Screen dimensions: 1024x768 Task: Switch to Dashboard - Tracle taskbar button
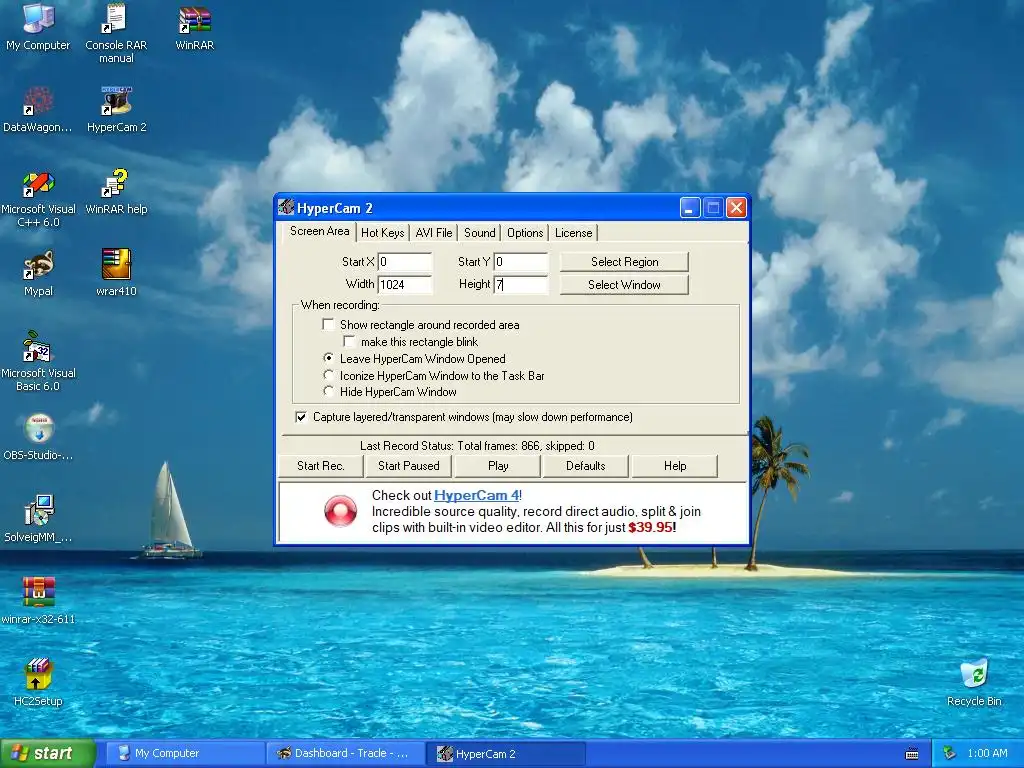coord(345,754)
